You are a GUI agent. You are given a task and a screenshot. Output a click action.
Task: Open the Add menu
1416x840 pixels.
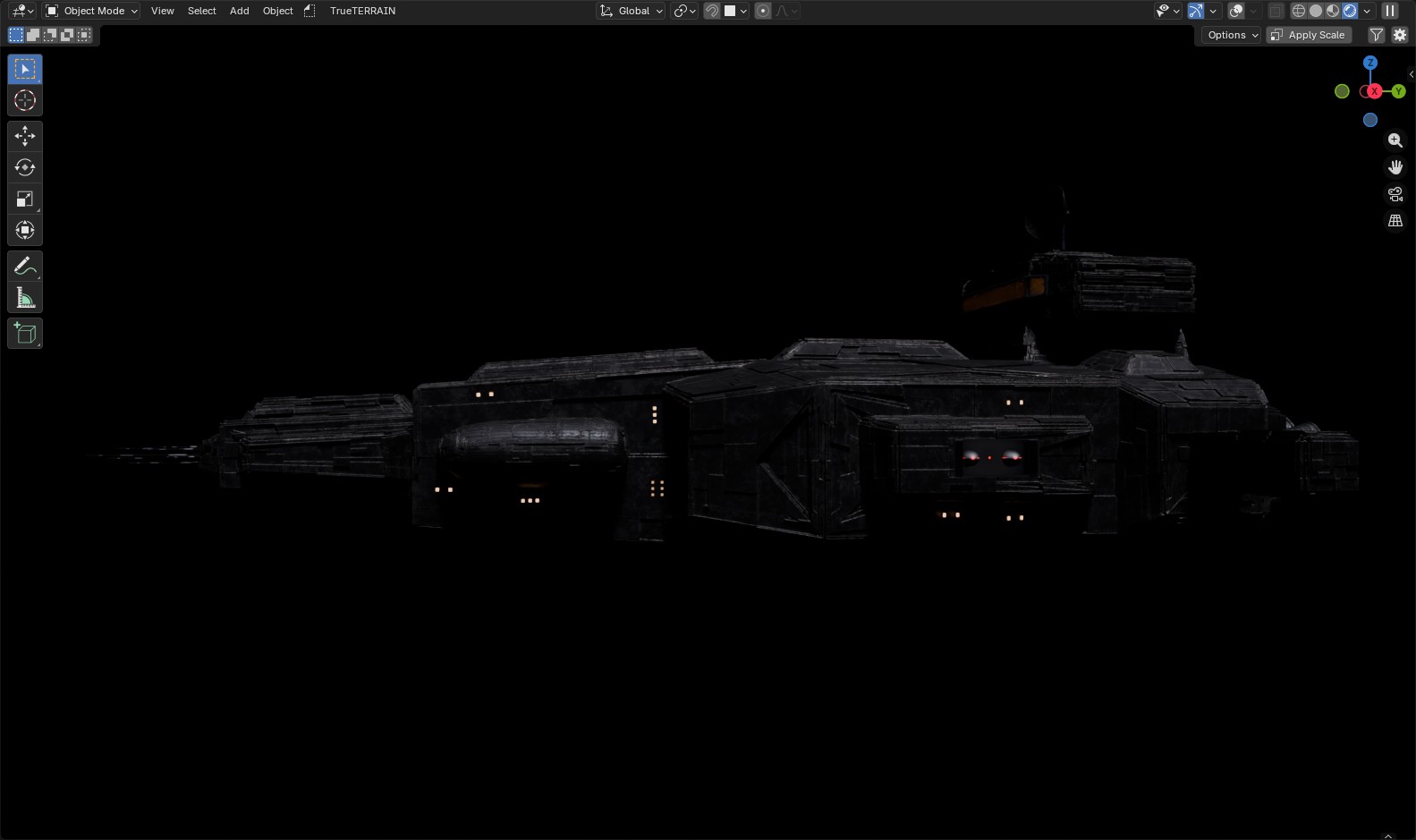[240, 11]
